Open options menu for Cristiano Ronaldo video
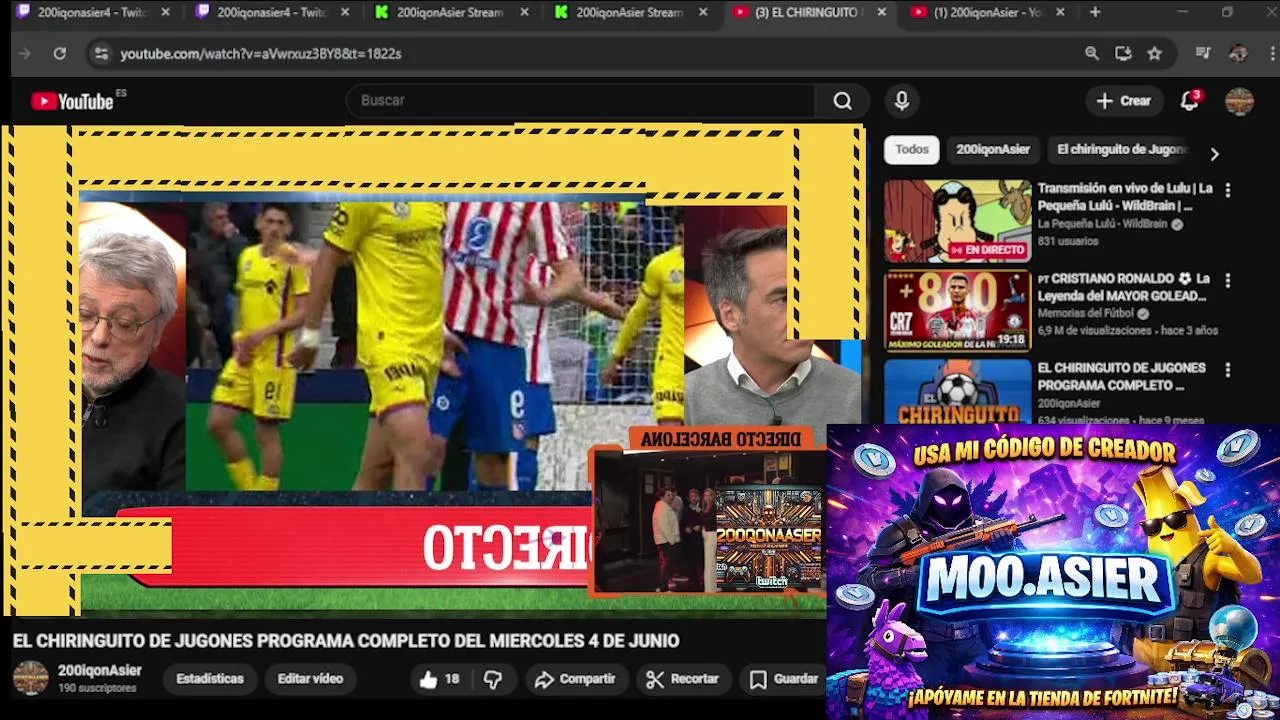This screenshot has height=720, width=1280. click(1227, 280)
